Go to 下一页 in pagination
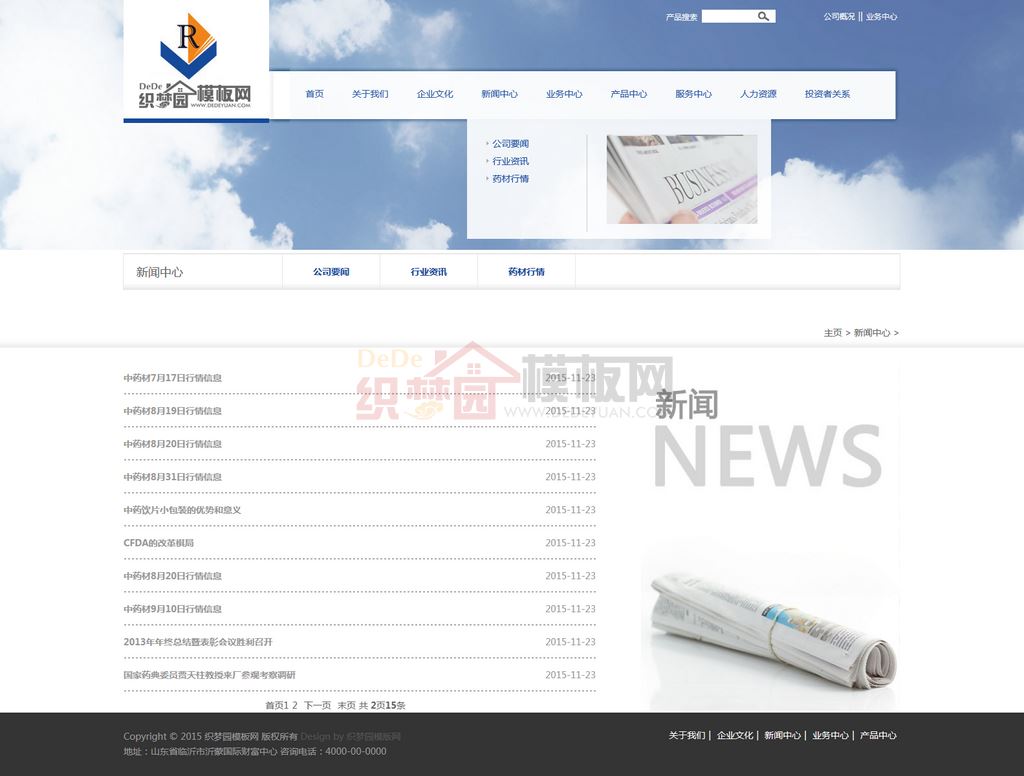The width and height of the screenshot is (1024, 776). click(317, 705)
